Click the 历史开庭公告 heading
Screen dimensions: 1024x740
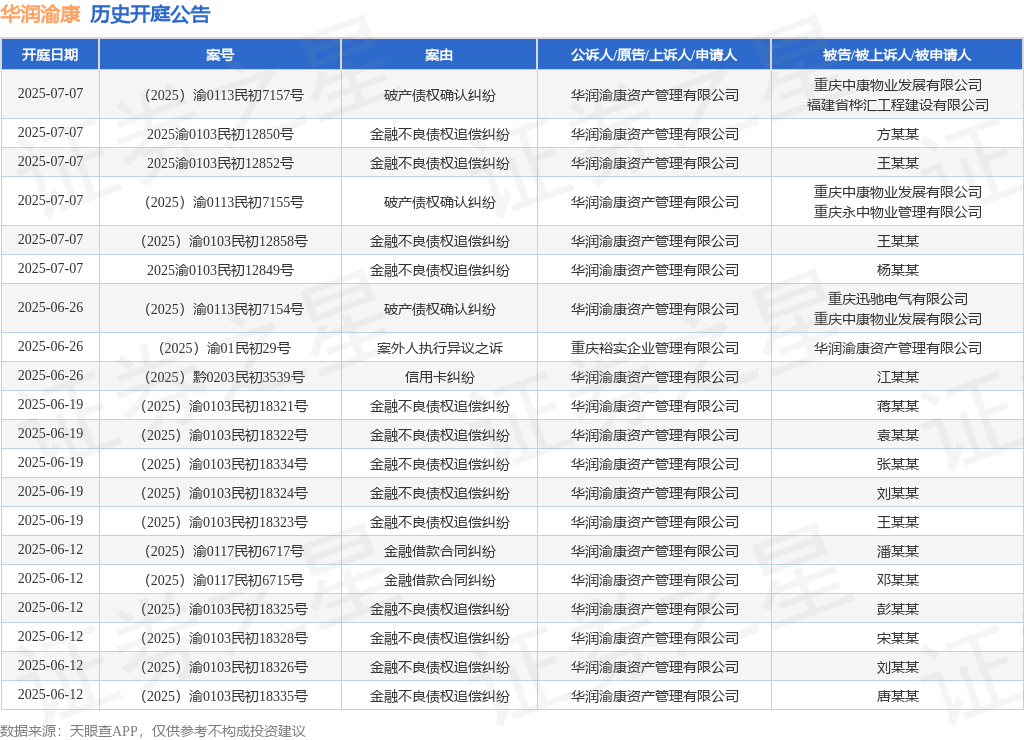pos(150,14)
